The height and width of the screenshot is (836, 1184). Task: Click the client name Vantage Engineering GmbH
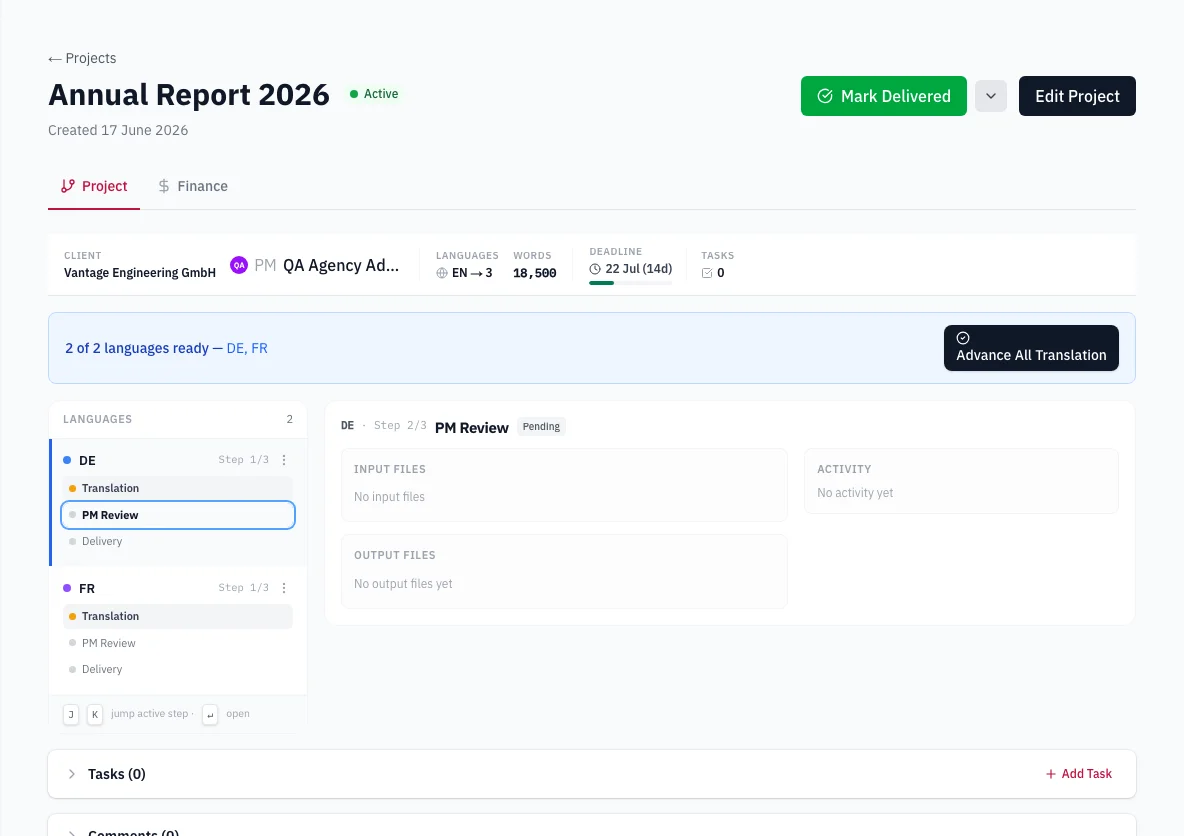point(140,273)
